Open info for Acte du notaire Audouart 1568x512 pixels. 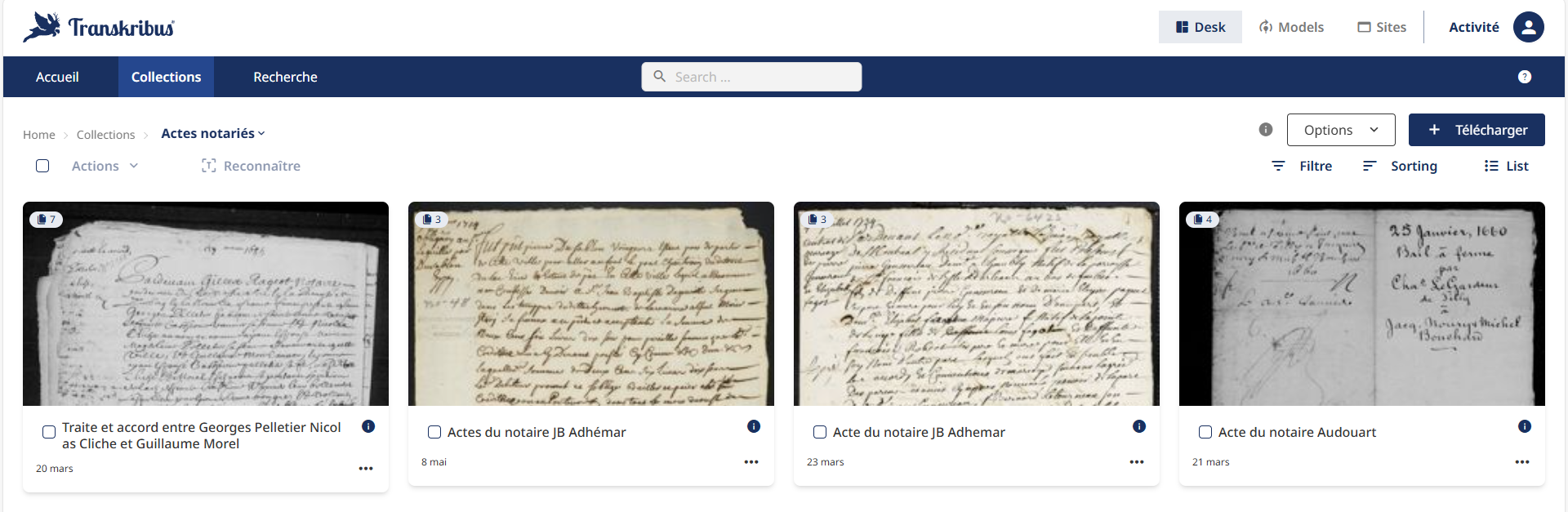click(1525, 426)
